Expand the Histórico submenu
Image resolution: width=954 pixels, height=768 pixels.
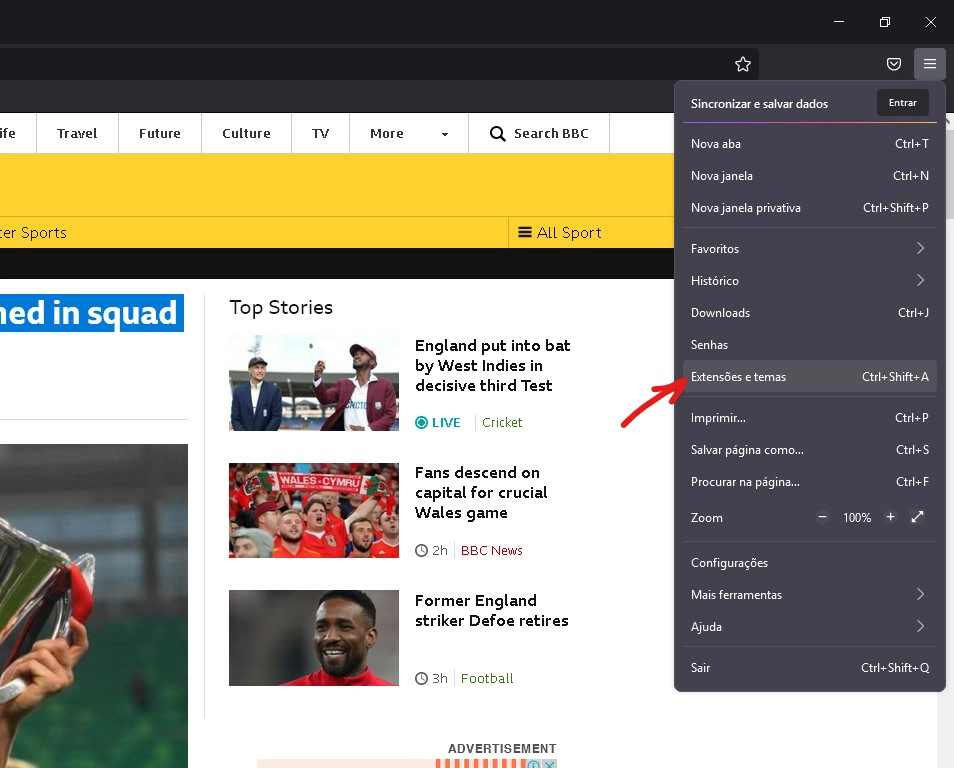[809, 281]
